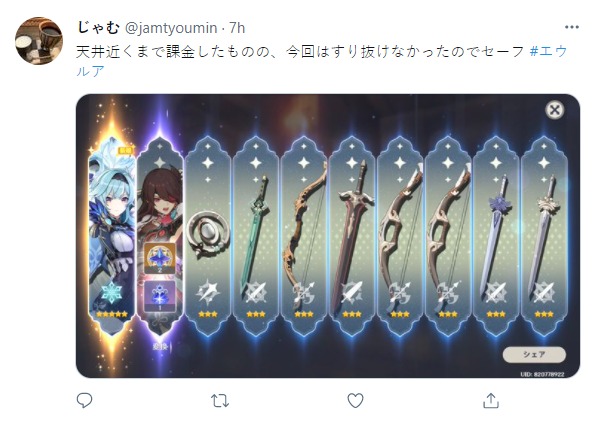Click the bluish purple-guard sword card
This screenshot has height=423, width=597.
click(496, 236)
